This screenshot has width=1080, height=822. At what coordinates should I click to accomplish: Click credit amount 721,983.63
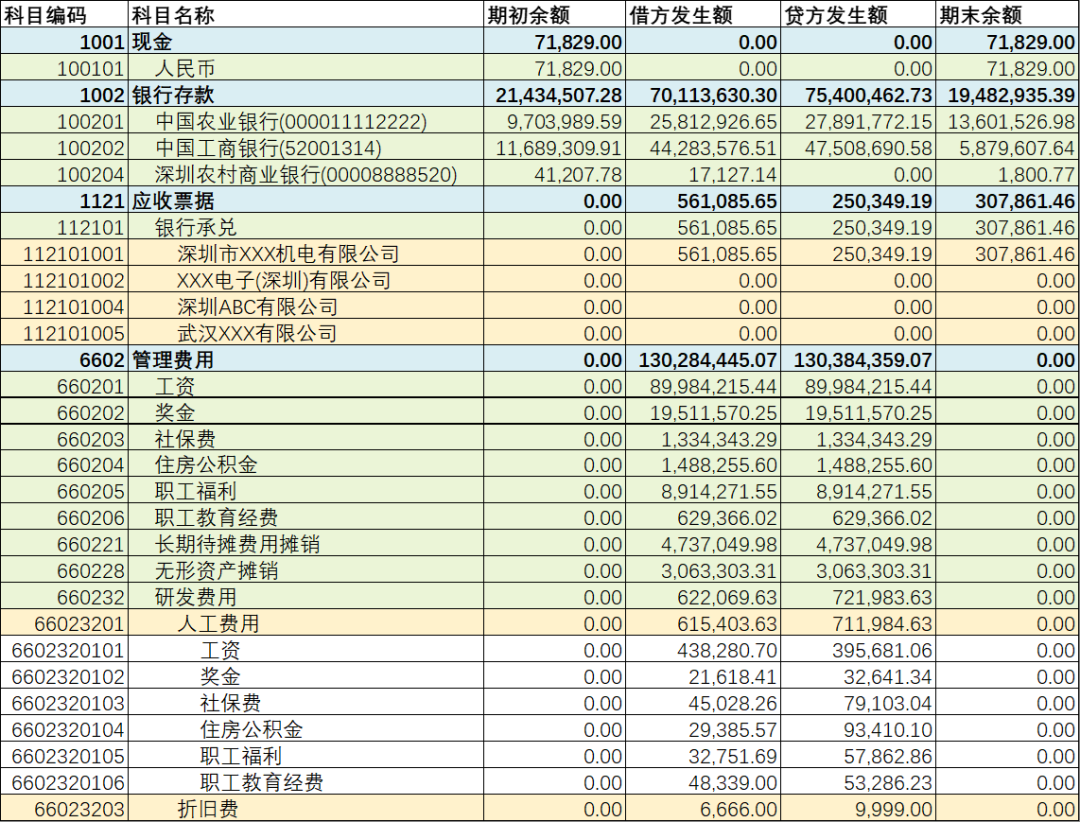click(858, 597)
